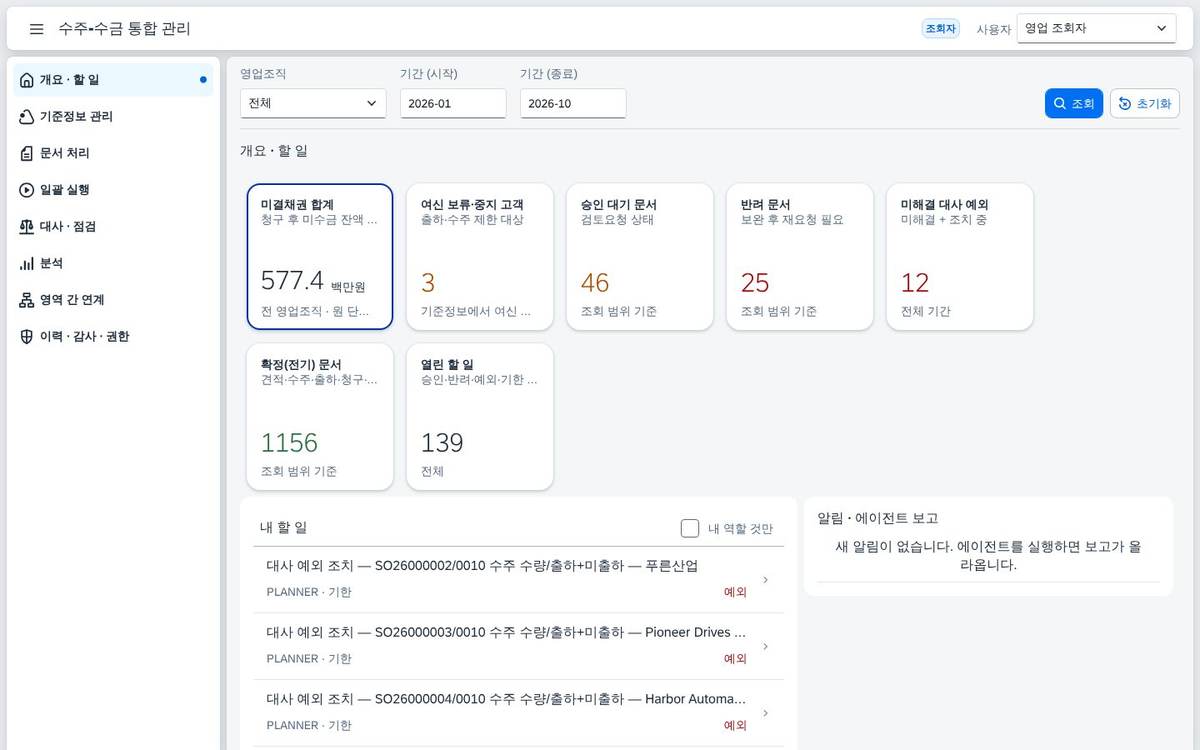Open 개요 · 할 일 menu item
Viewport: 1200px width, 750px height.
pyautogui.click(x=113, y=80)
